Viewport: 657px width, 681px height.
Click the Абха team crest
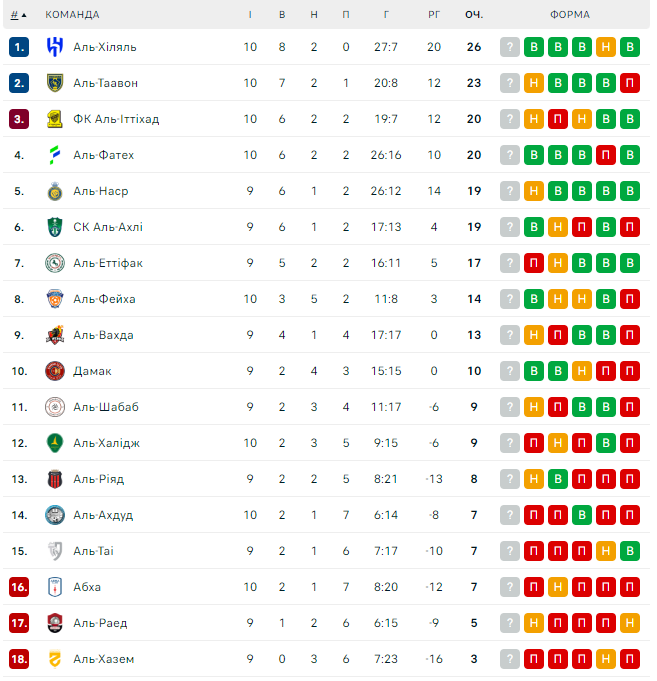55,587
